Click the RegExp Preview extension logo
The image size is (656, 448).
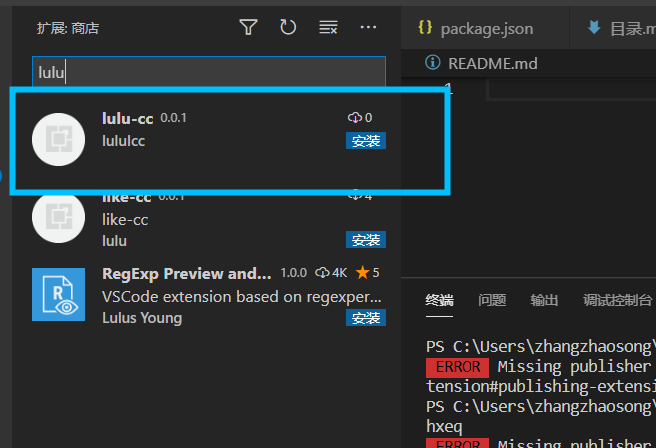click(x=58, y=294)
